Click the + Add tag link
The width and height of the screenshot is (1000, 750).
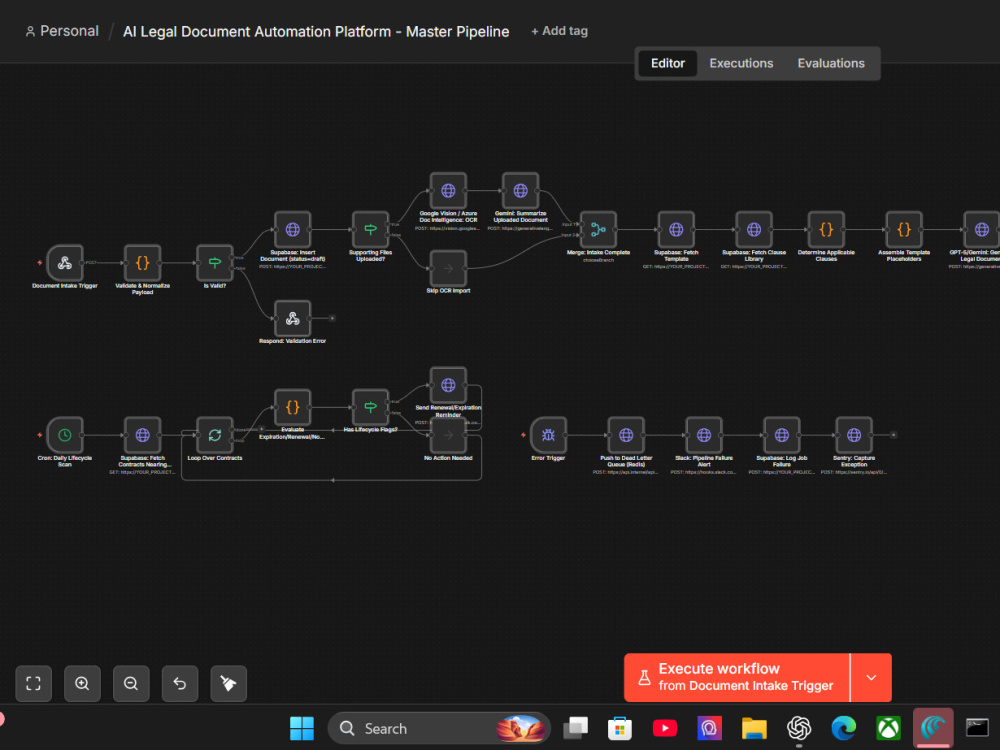tap(559, 31)
